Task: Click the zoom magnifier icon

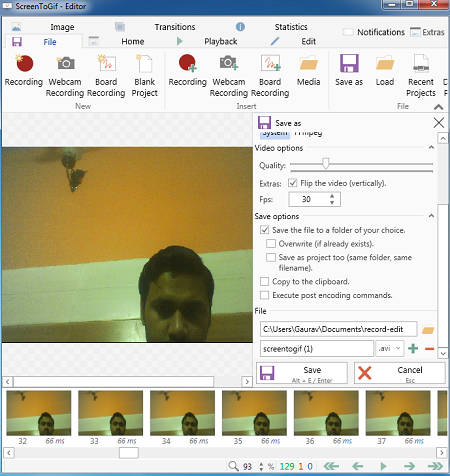Action: pyautogui.click(x=233, y=466)
